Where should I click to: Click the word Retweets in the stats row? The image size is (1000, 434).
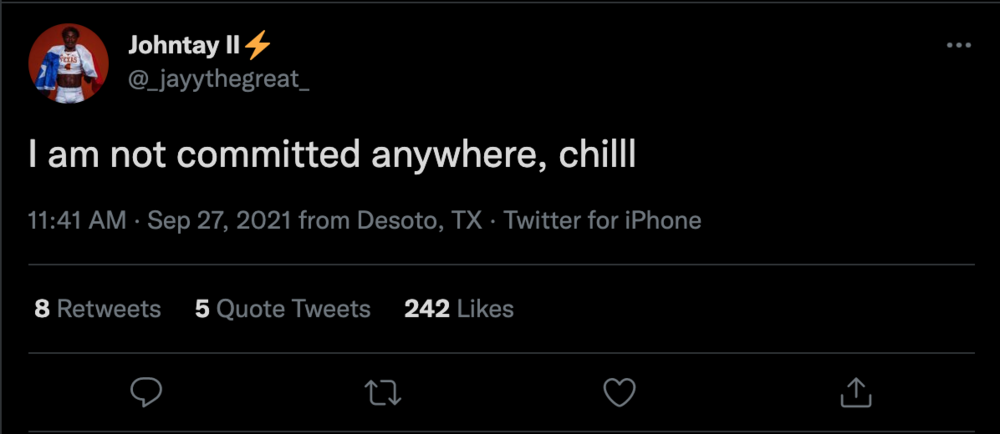pyautogui.click(x=108, y=309)
